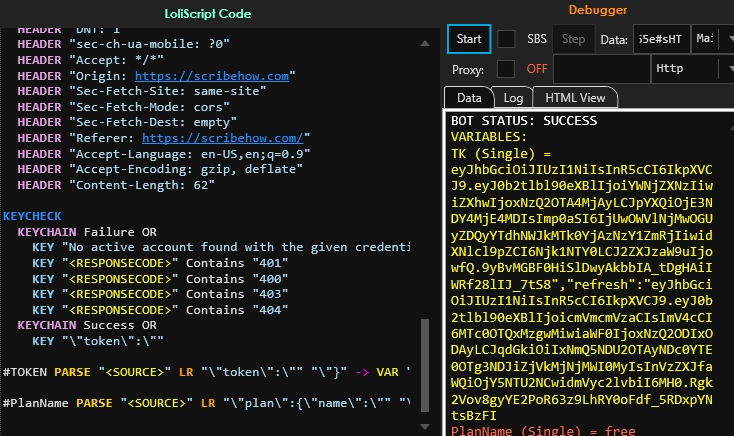Click the 'Content-Length: 62' header line
Screen dimensions: 734x436
pos(116,185)
